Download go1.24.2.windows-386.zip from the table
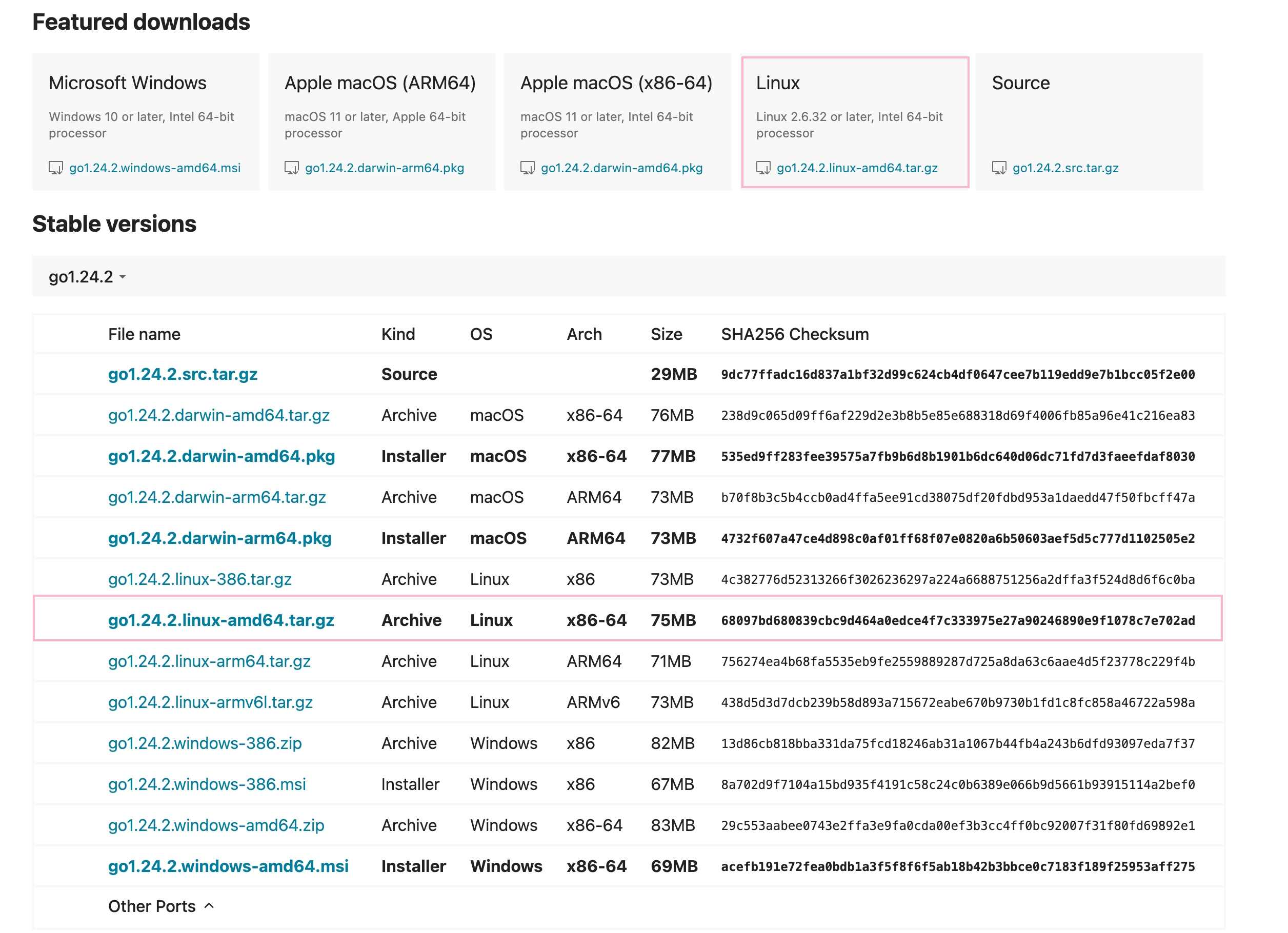This screenshot has width=1288, height=933. [x=205, y=743]
